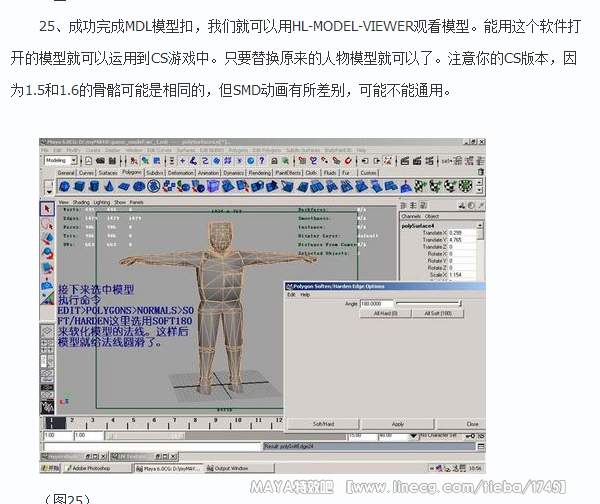
Task: Create a polygon cube from the shelf
Action: (x=80, y=186)
